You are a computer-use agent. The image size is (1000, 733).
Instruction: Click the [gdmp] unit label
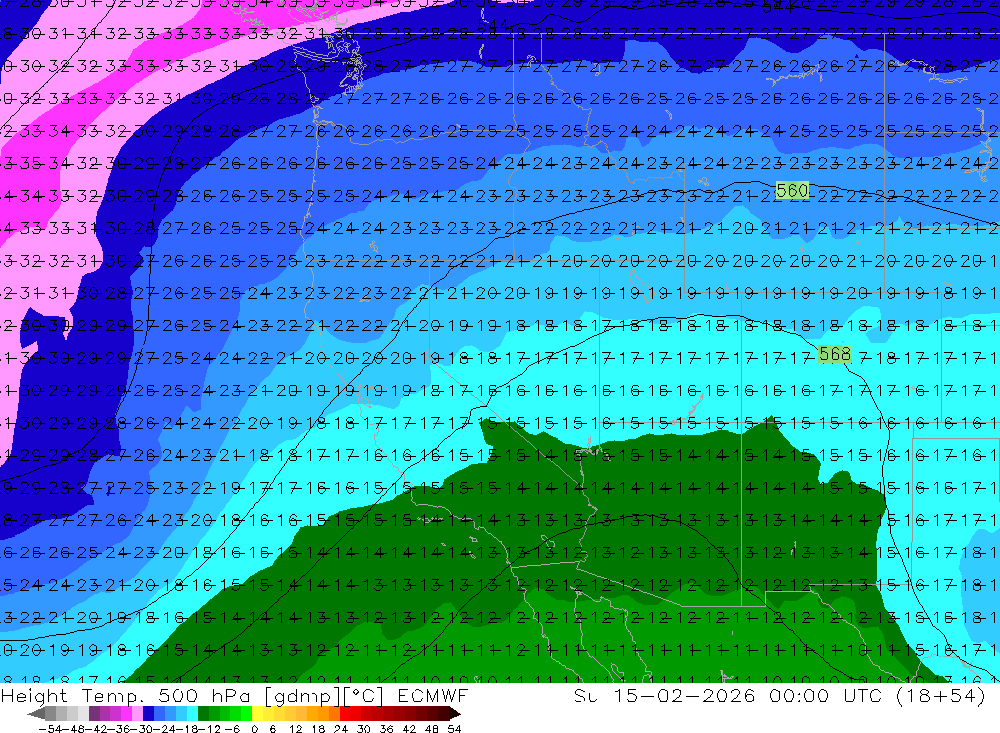click(x=303, y=696)
